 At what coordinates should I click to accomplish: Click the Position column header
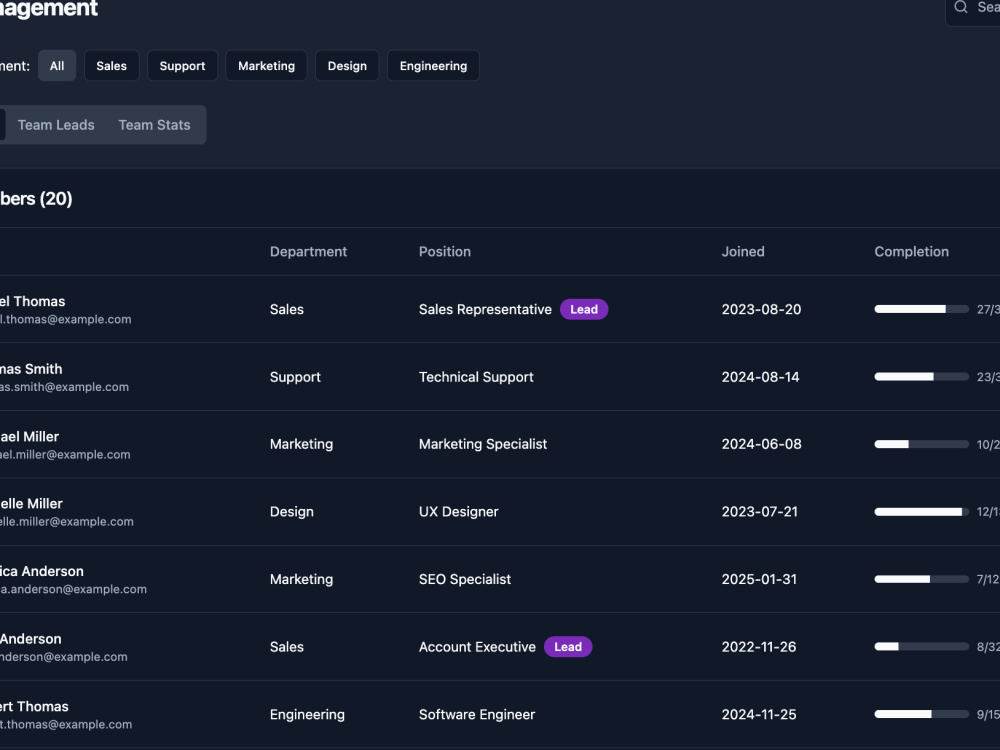click(x=445, y=251)
